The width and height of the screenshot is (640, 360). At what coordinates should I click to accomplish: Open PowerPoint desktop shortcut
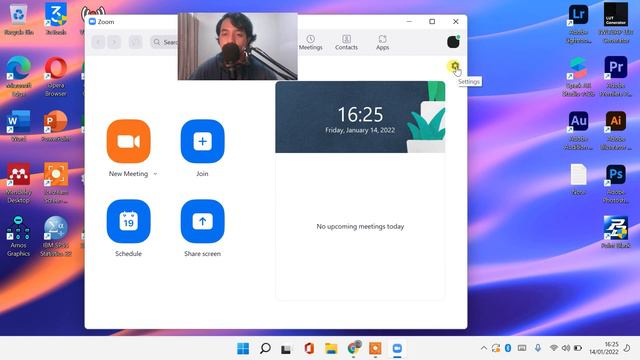click(x=56, y=126)
